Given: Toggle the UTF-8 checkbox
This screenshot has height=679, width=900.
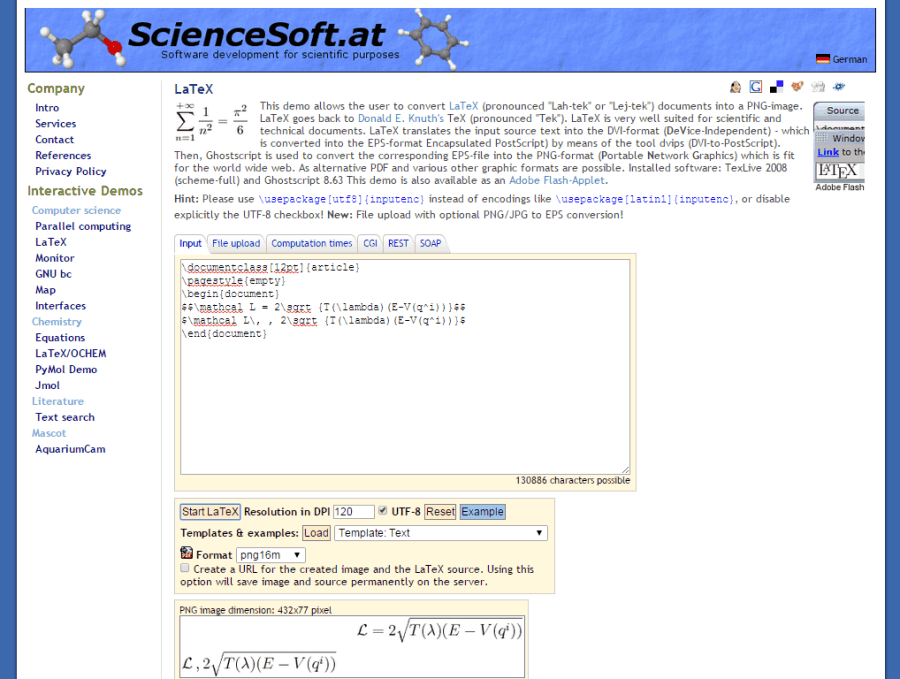Looking at the screenshot, I should pos(382,510).
